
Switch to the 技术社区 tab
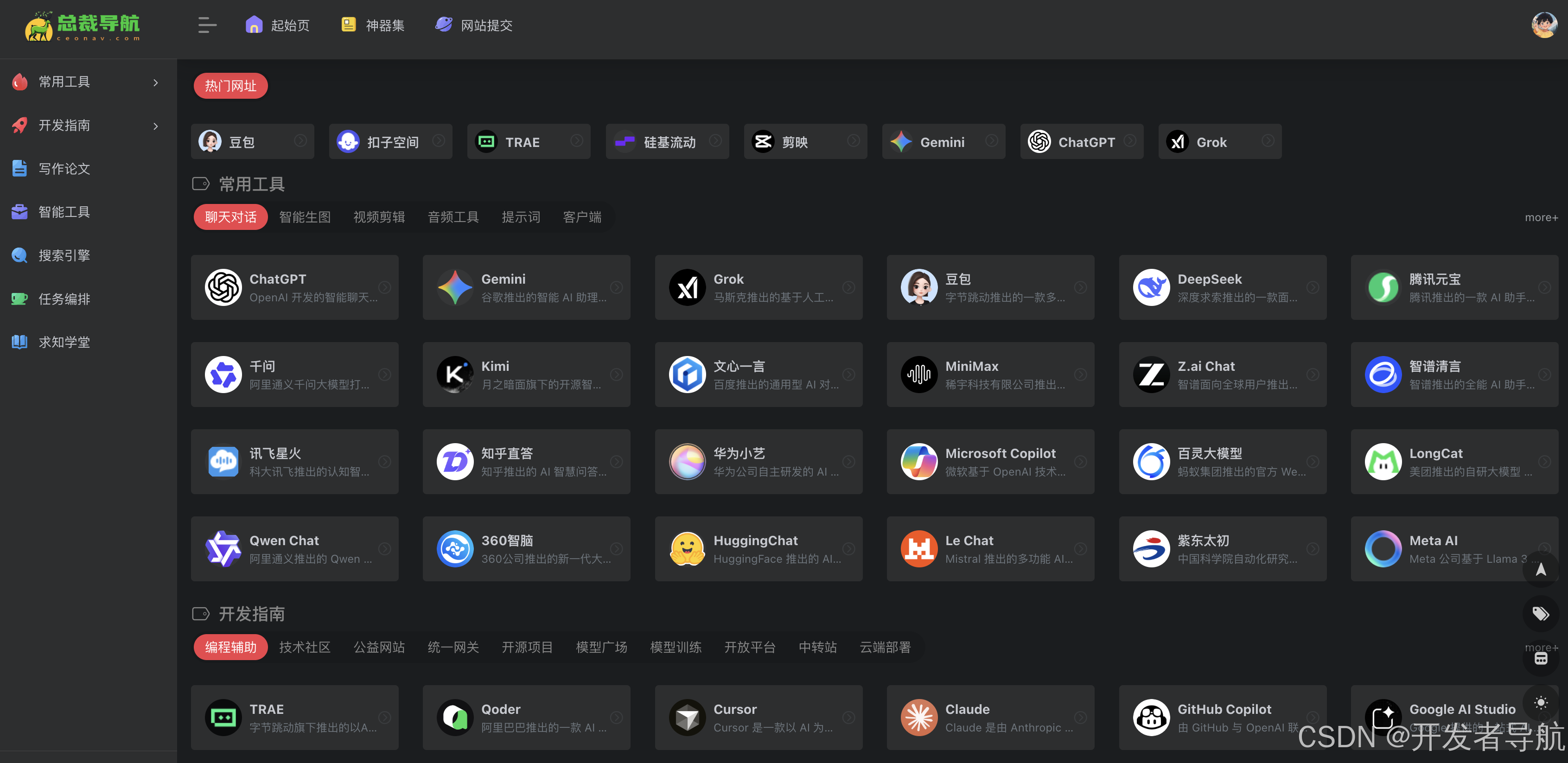pos(305,648)
